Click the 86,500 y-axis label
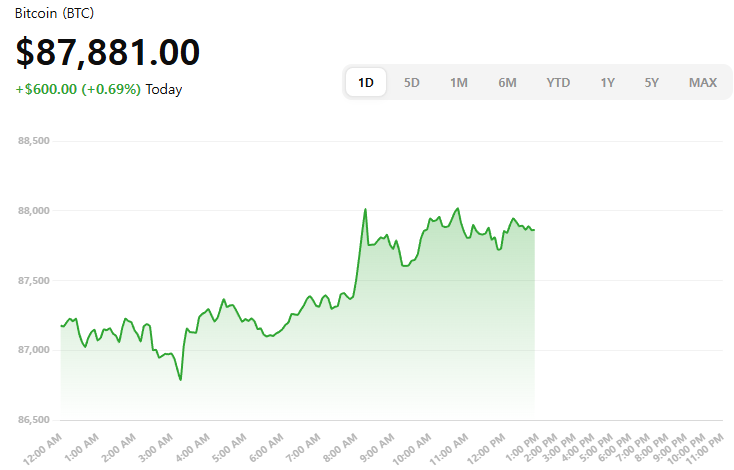 [33, 419]
